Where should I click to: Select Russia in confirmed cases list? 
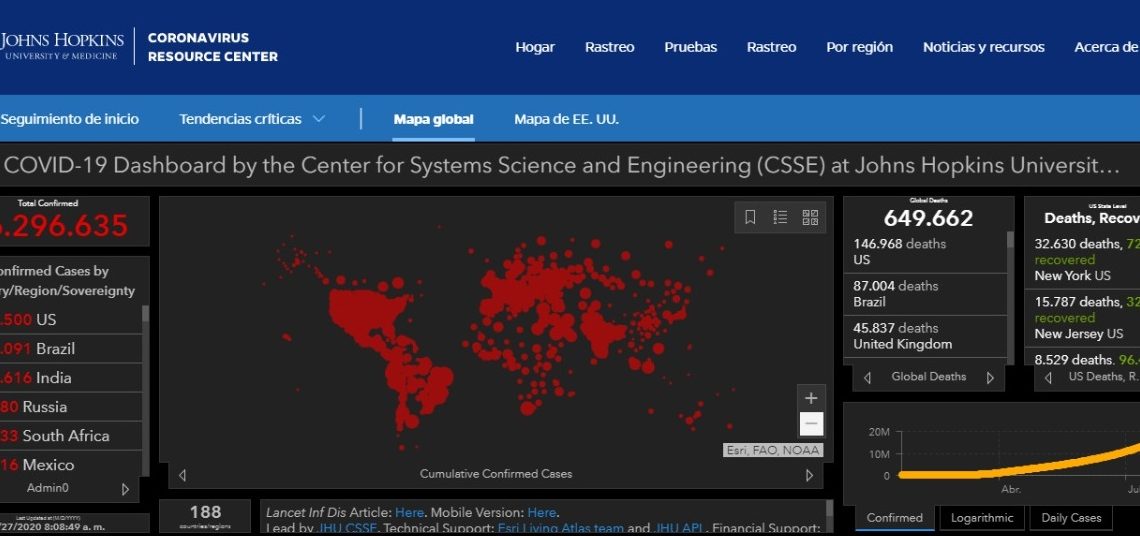pyautogui.click(x=71, y=407)
